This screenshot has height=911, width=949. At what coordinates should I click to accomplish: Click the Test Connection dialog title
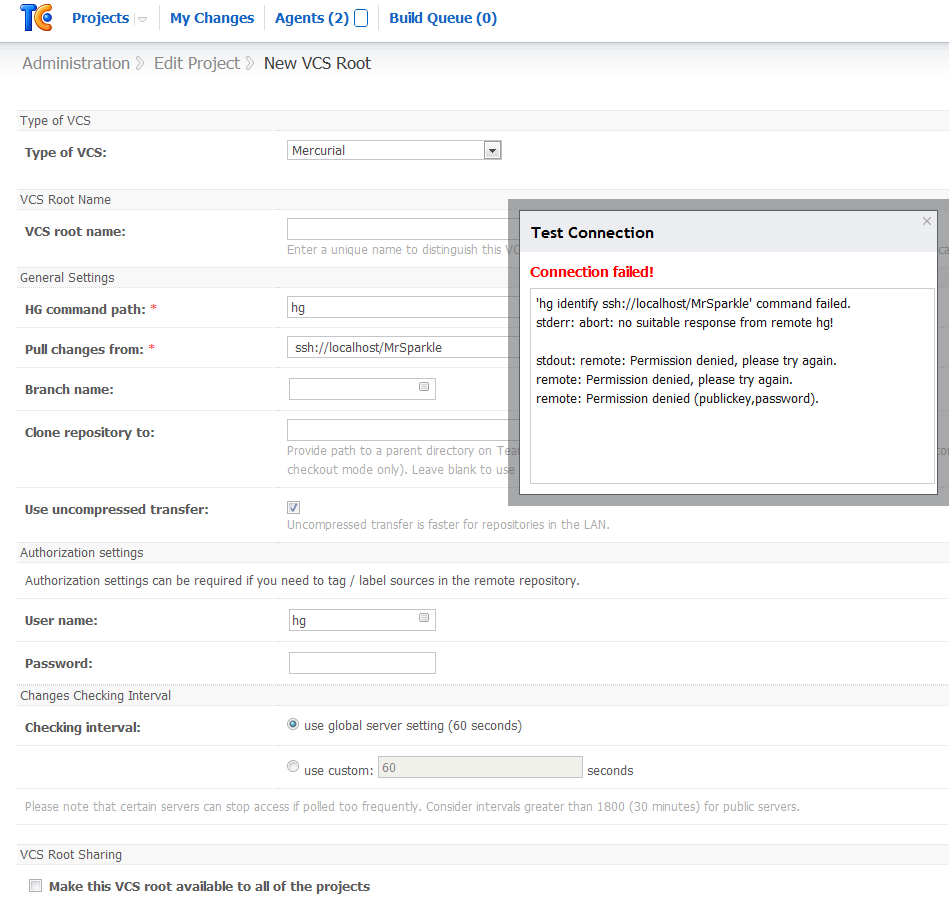pyautogui.click(x=592, y=232)
